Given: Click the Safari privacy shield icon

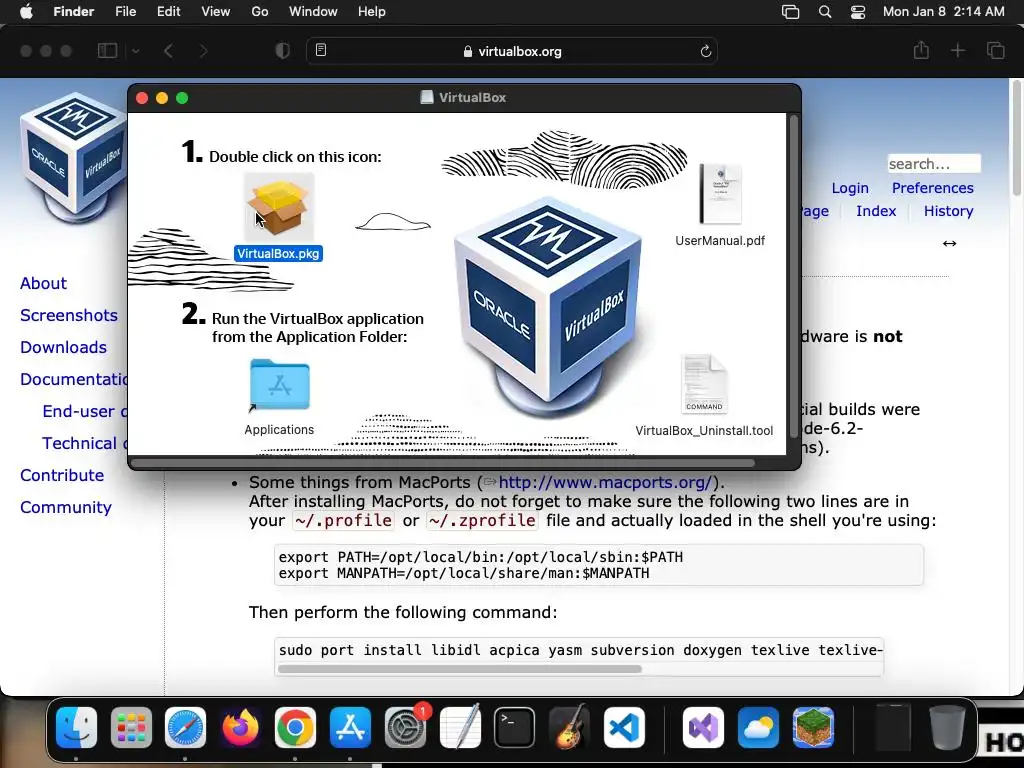Looking at the screenshot, I should pos(283,51).
